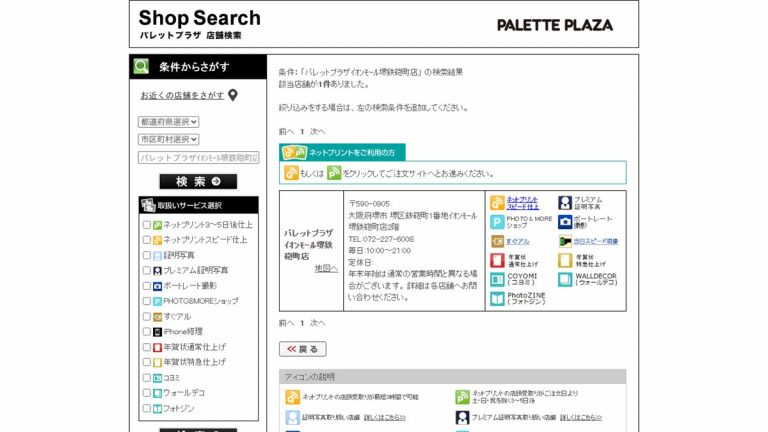
Task: Tick the 証明写真 checkbox
Action: (x=146, y=255)
